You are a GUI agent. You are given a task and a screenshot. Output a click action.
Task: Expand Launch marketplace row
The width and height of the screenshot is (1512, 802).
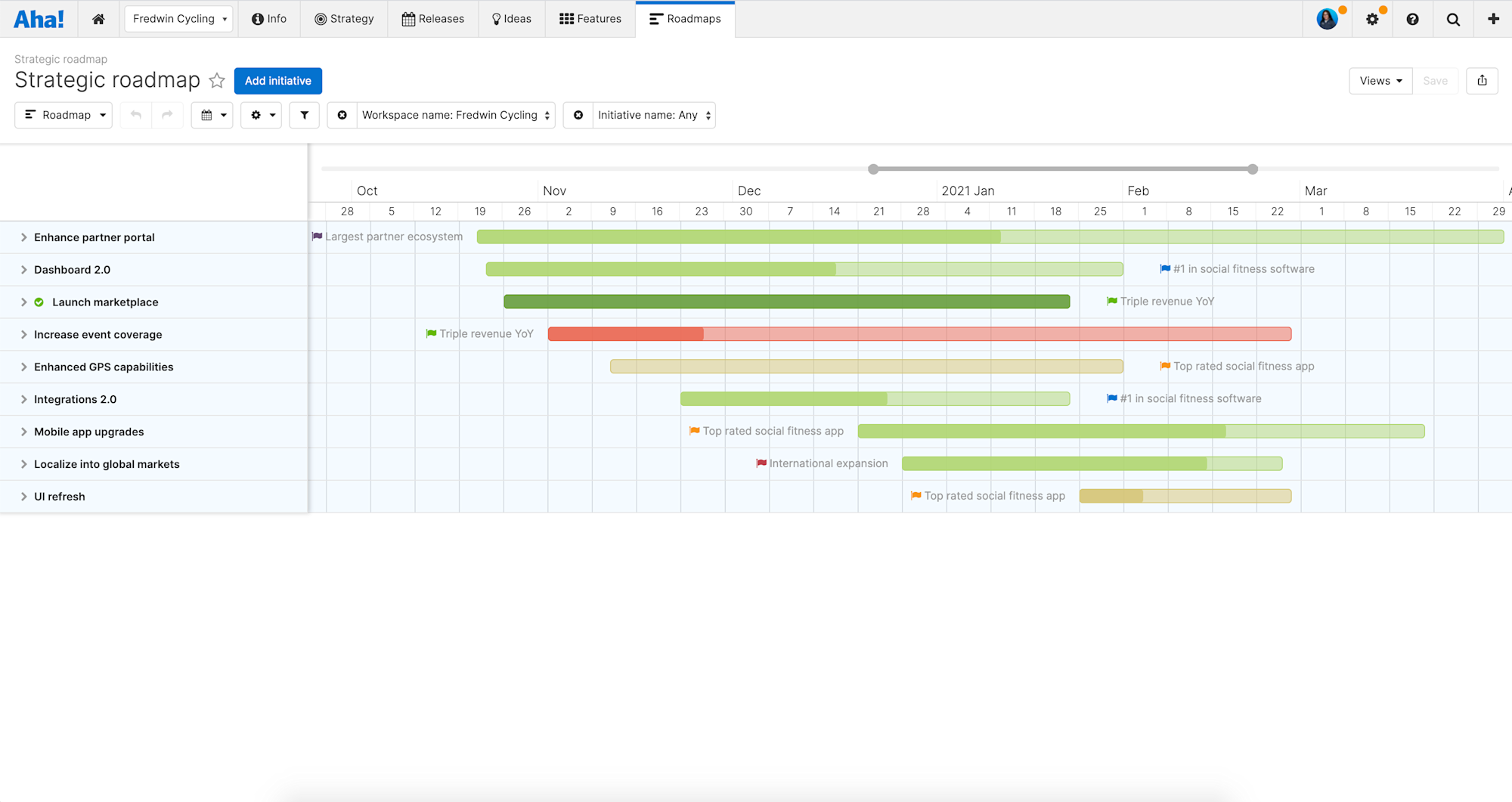24,302
